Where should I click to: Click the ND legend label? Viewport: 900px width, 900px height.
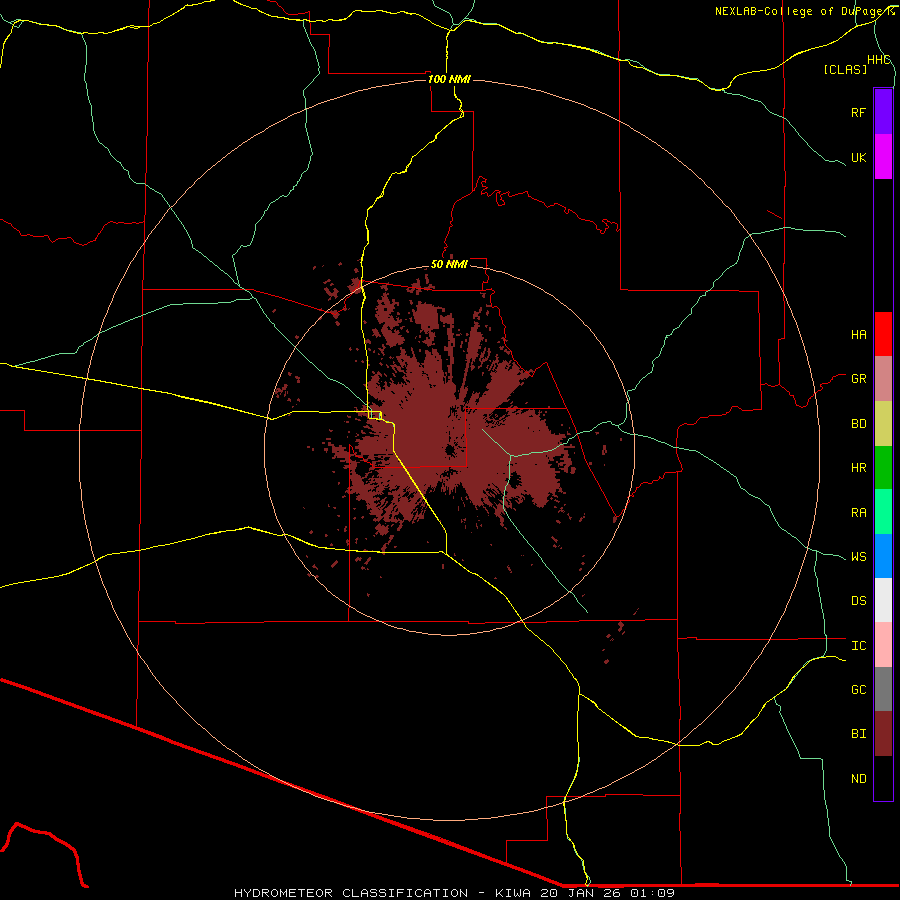(858, 779)
